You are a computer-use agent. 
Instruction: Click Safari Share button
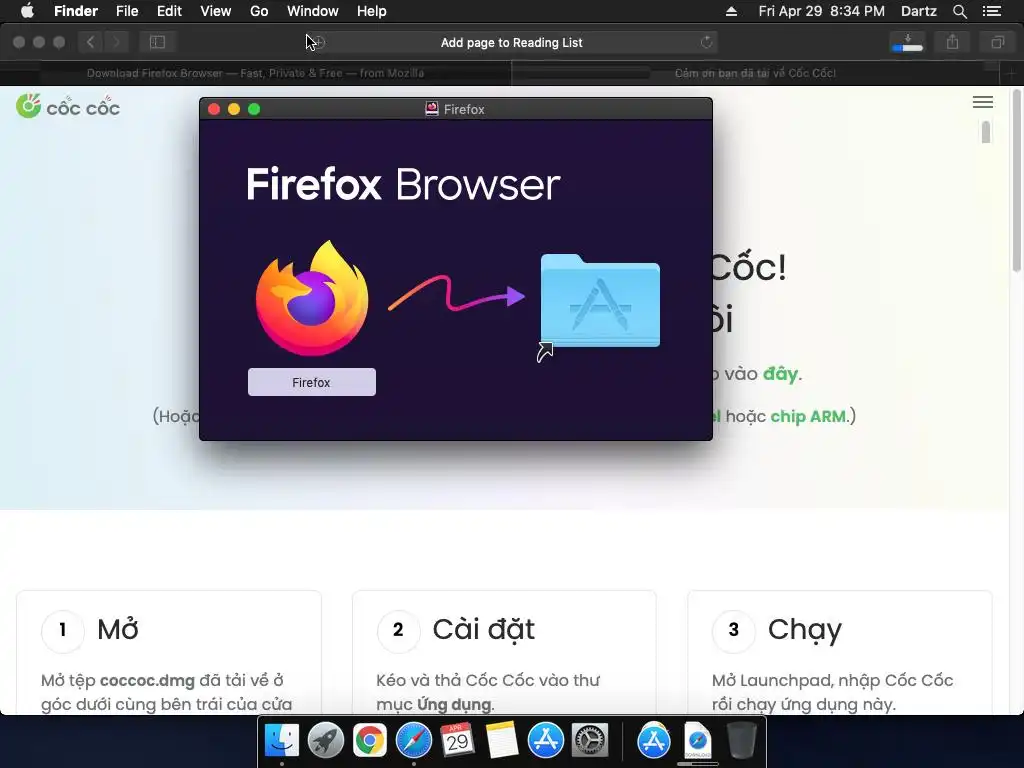tap(953, 42)
